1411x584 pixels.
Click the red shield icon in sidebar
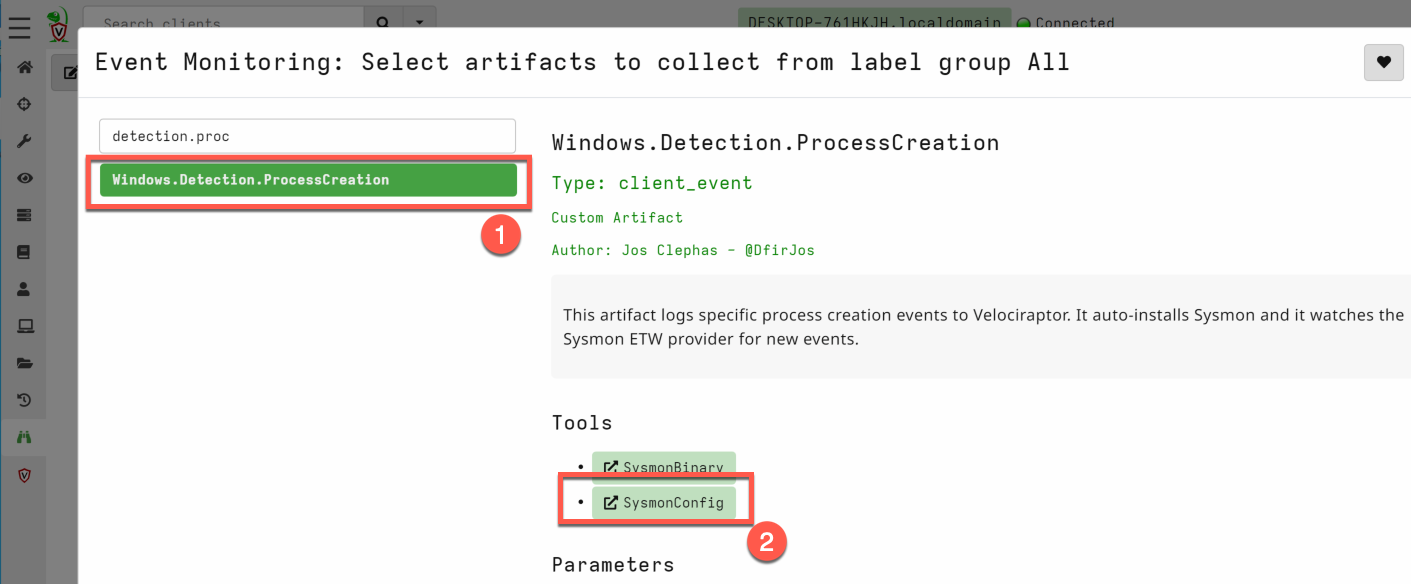coord(25,475)
